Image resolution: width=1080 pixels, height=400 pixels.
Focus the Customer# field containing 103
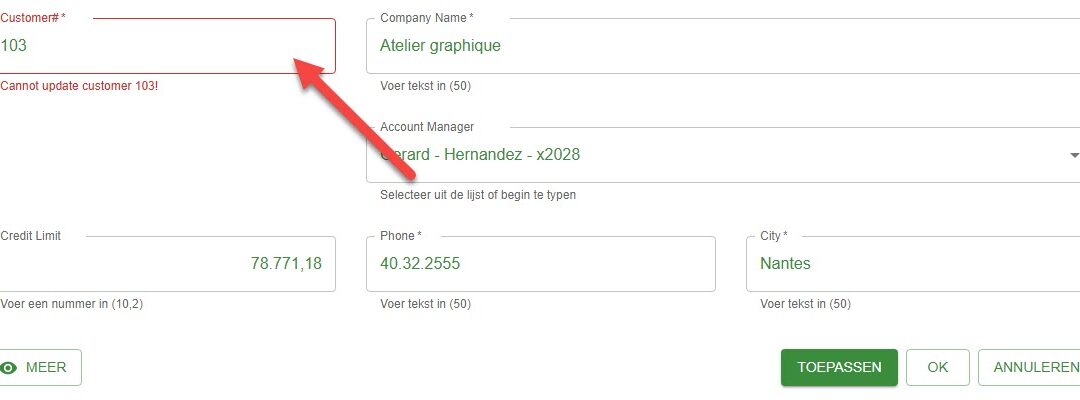point(167,46)
